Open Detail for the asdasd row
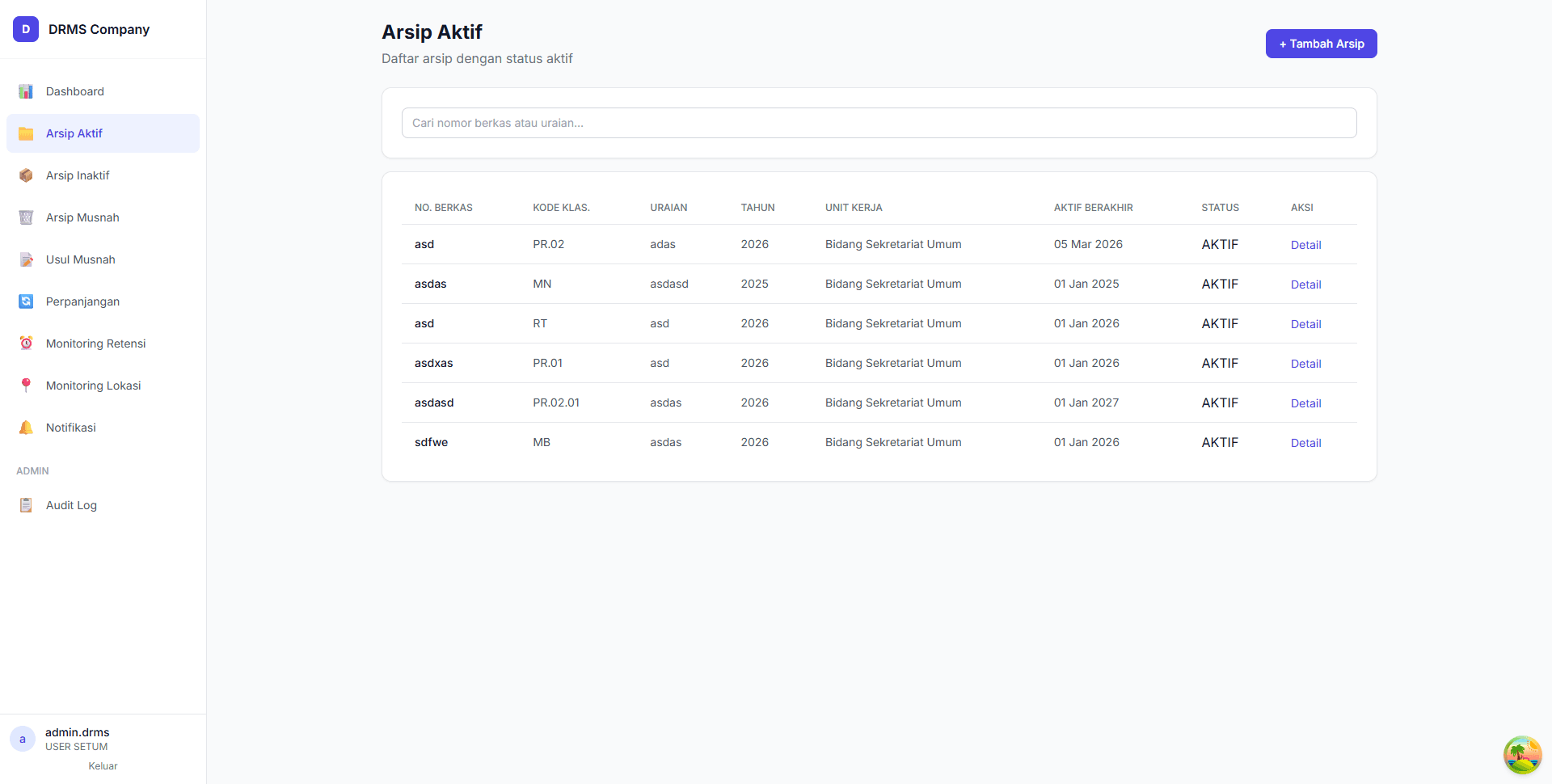The image size is (1552, 784). tap(1305, 403)
